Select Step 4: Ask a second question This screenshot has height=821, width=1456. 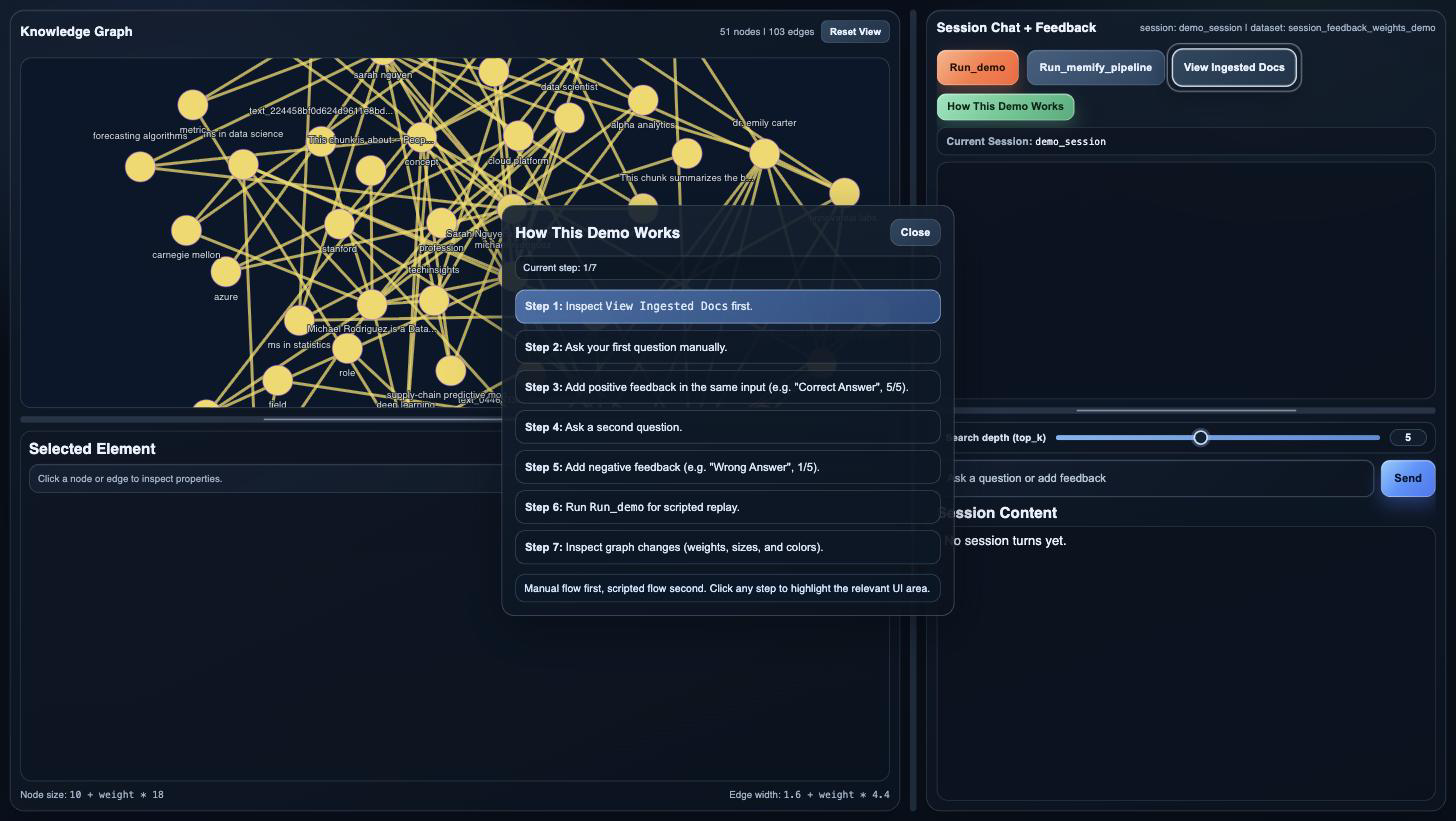click(728, 427)
